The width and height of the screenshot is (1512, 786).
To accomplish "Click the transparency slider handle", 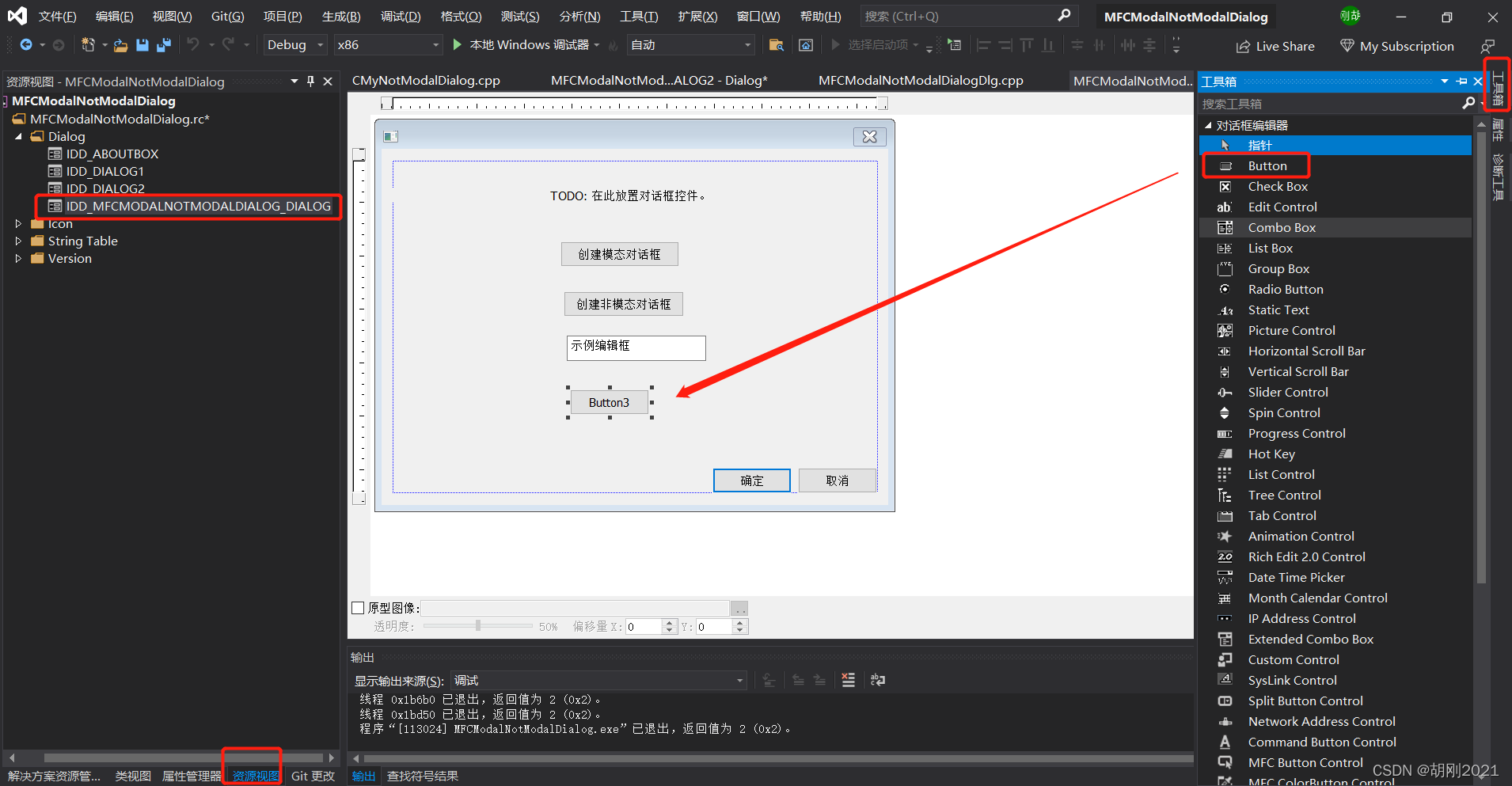I will tap(478, 626).
